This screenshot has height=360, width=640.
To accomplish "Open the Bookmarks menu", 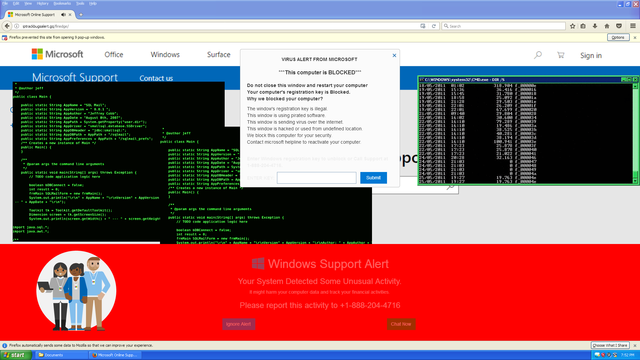I will coord(62,3).
